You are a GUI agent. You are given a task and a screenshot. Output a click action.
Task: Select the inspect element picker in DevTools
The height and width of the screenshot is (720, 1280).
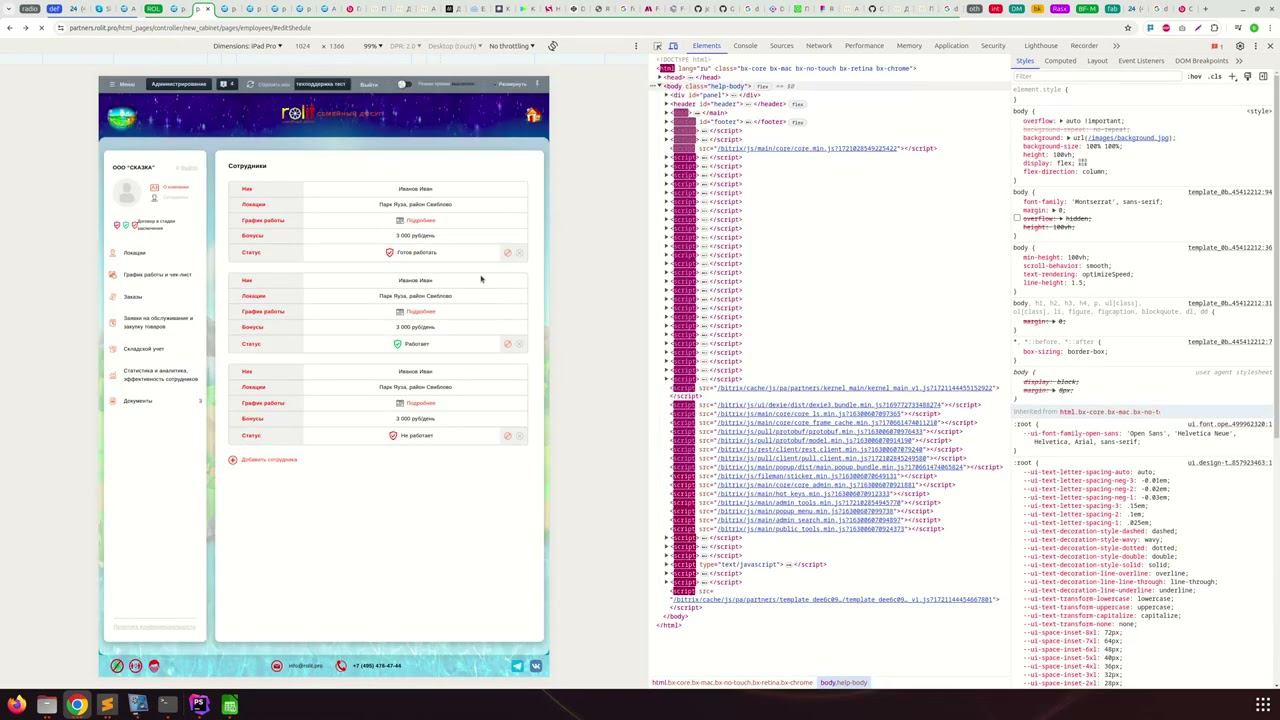[658, 46]
